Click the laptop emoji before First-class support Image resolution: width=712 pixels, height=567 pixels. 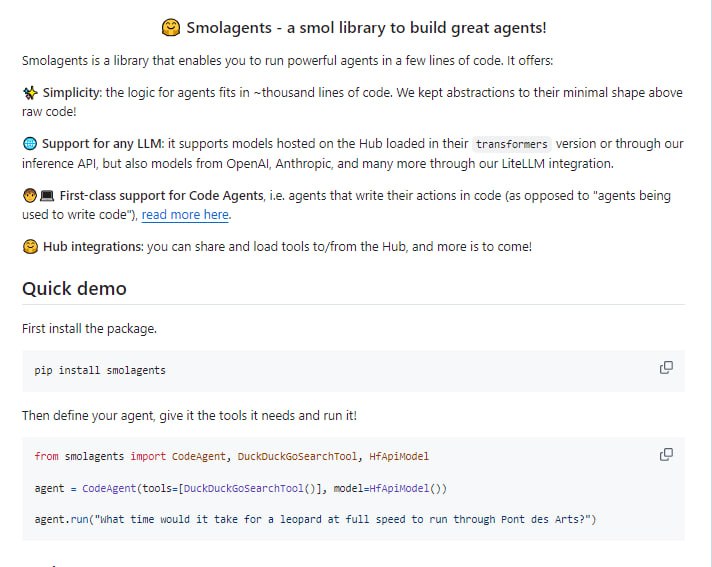47,196
